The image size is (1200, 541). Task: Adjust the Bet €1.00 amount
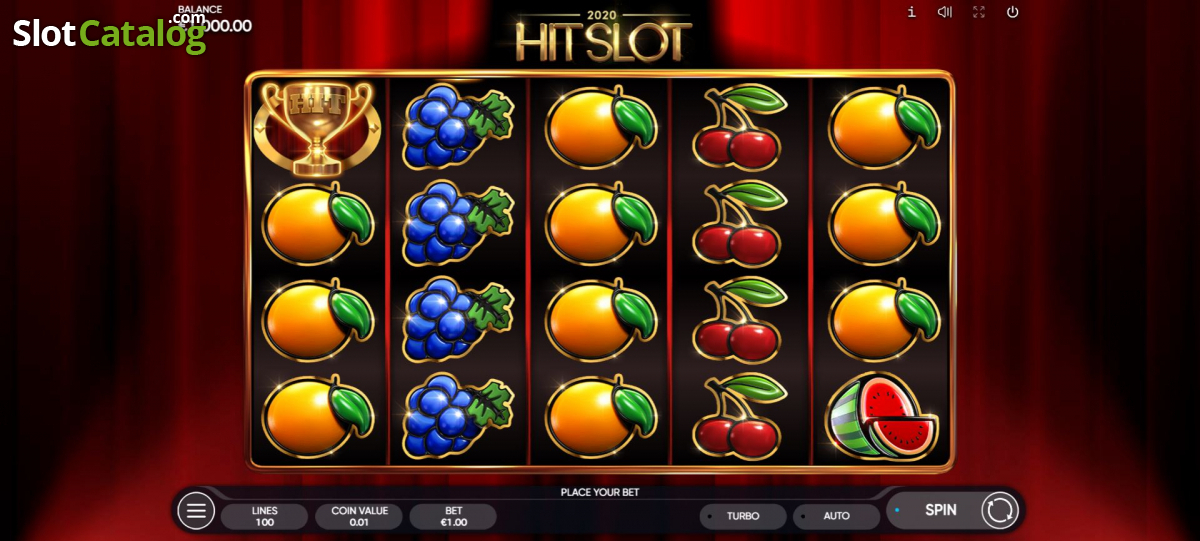(x=453, y=516)
